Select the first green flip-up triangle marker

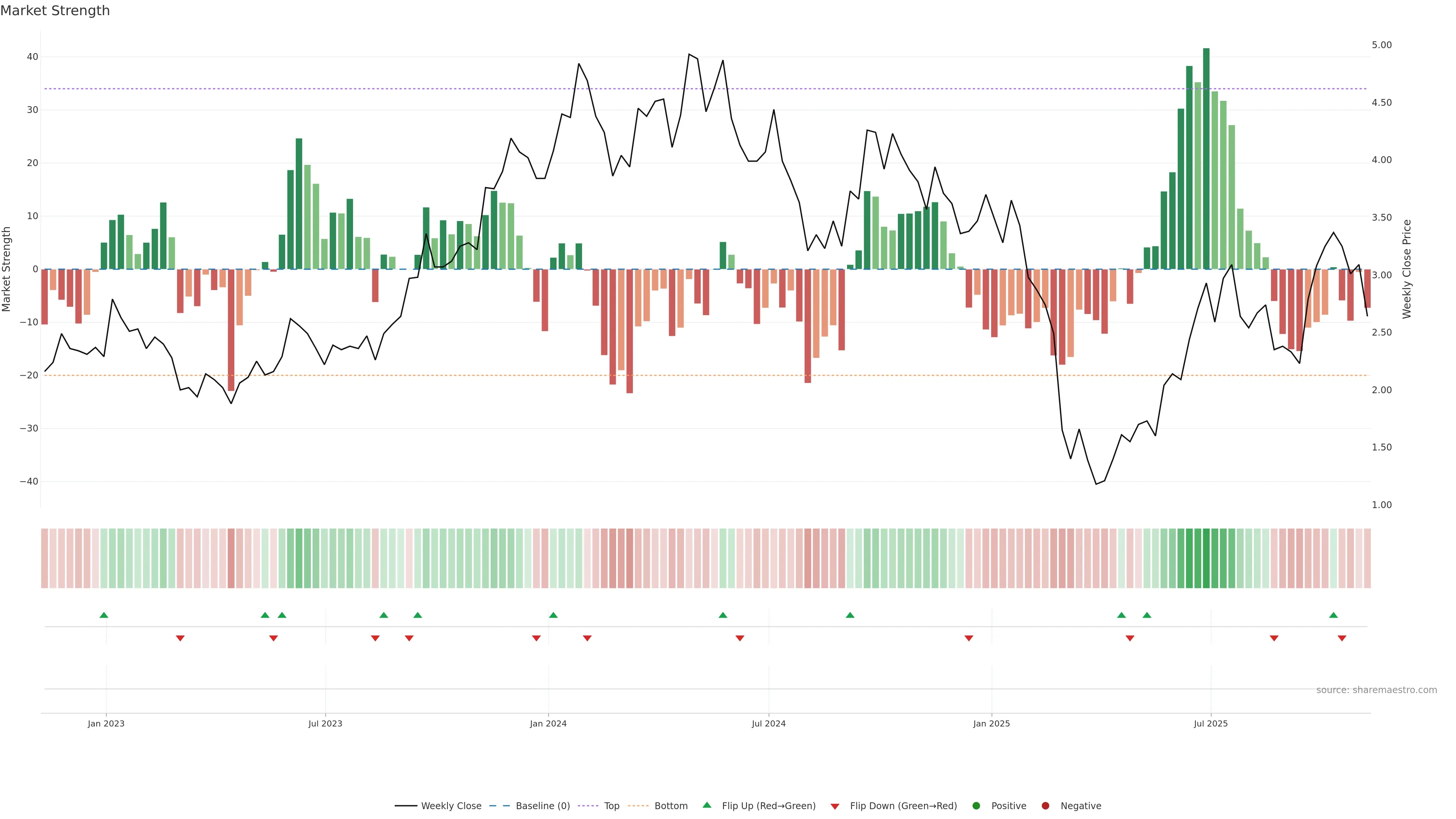point(104,615)
